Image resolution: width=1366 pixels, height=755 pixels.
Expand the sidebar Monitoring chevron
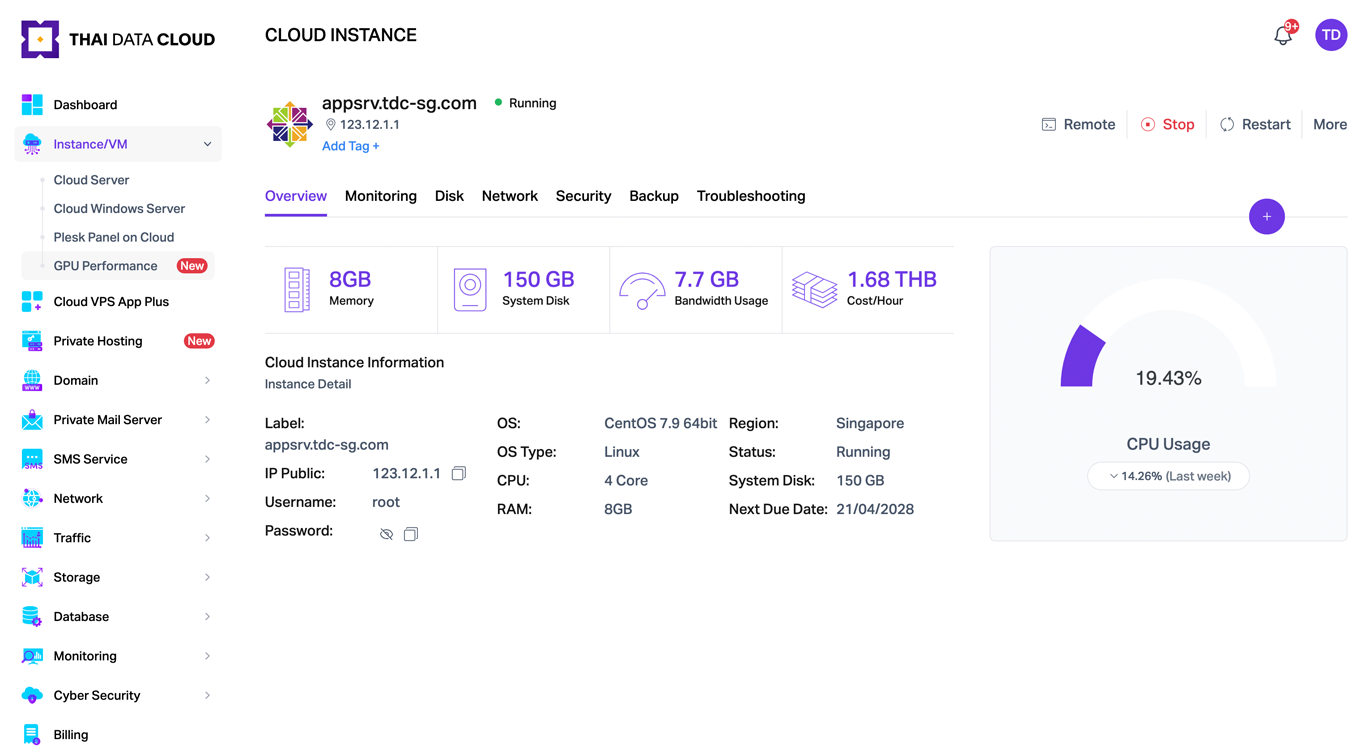click(x=207, y=656)
